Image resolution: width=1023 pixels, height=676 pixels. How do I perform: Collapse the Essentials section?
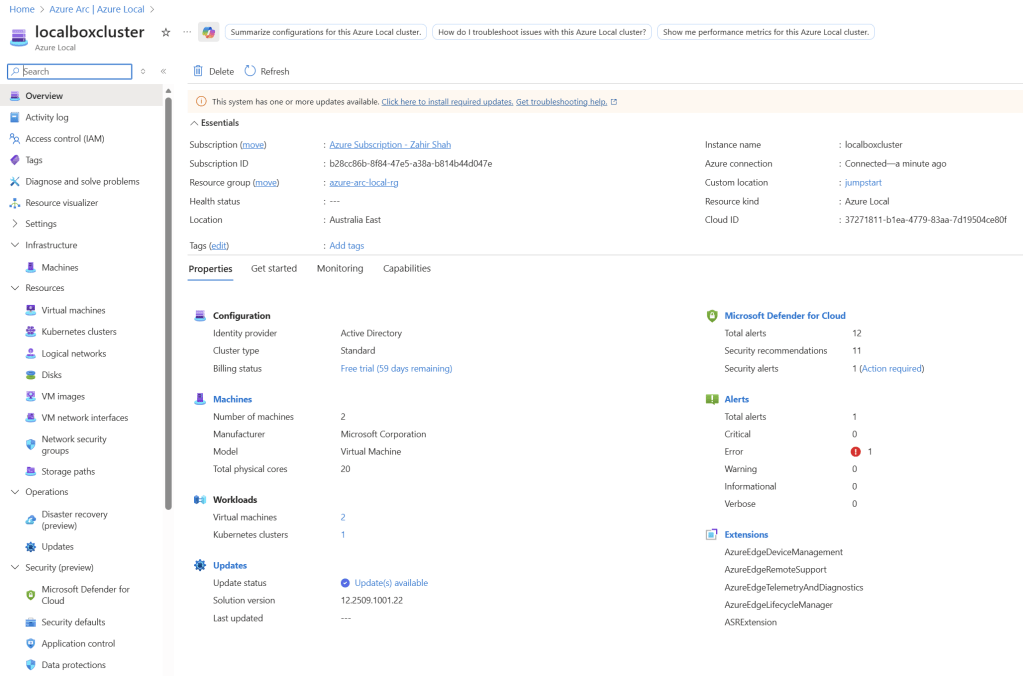pyautogui.click(x=194, y=123)
